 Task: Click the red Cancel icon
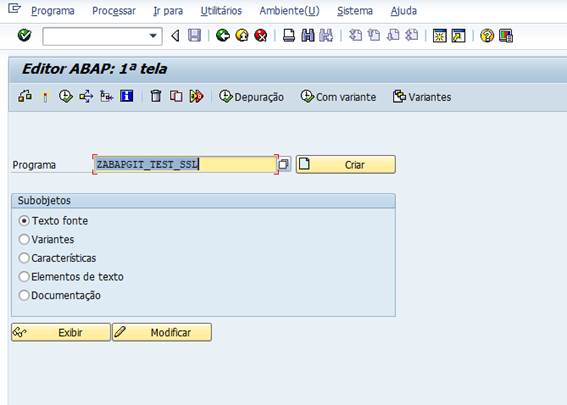click(x=261, y=35)
